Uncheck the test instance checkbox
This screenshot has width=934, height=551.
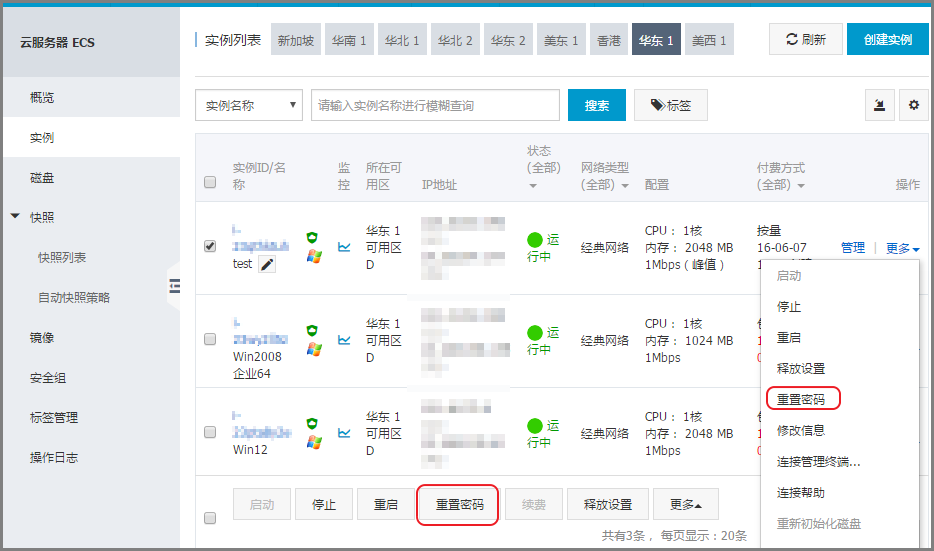coord(210,246)
